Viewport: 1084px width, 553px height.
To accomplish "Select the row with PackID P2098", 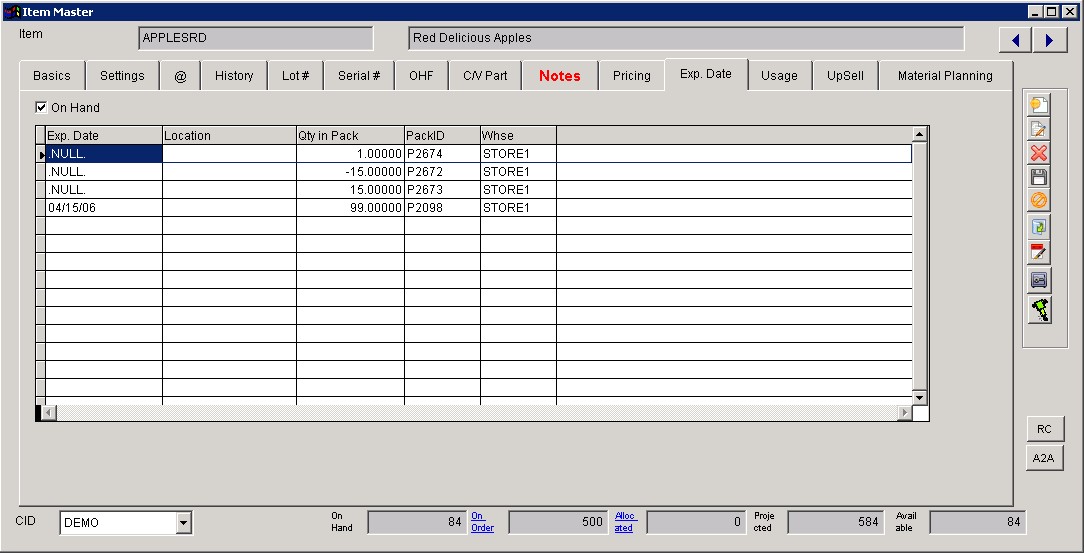I will (442, 208).
